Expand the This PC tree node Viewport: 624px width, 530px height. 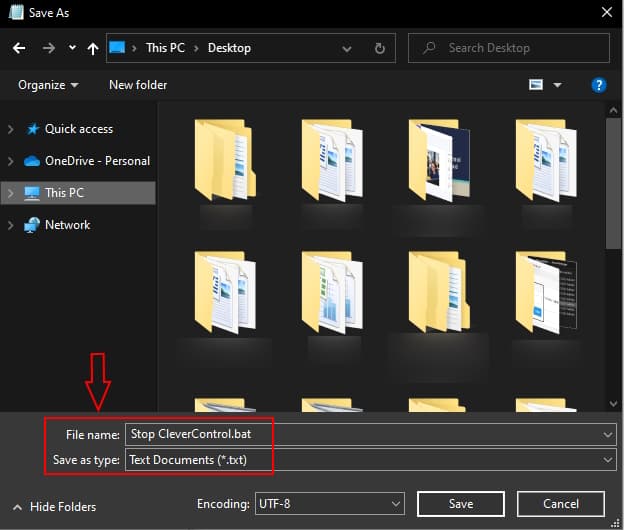click(x=11, y=193)
